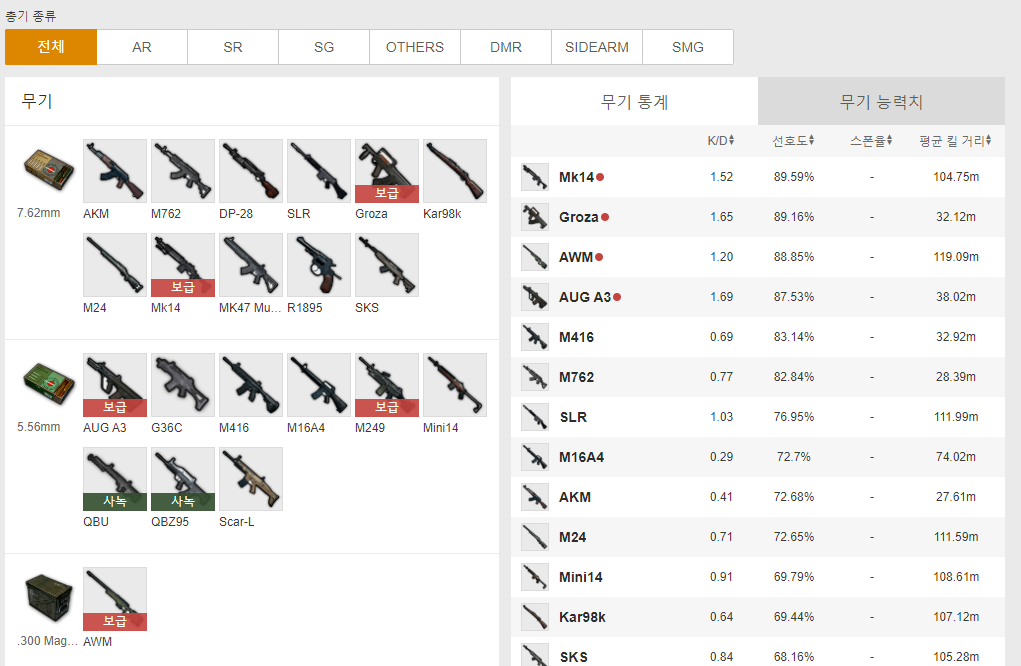This screenshot has height=666, width=1021.
Task: Show the 무기 능력치 tab
Action: click(x=882, y=102)
